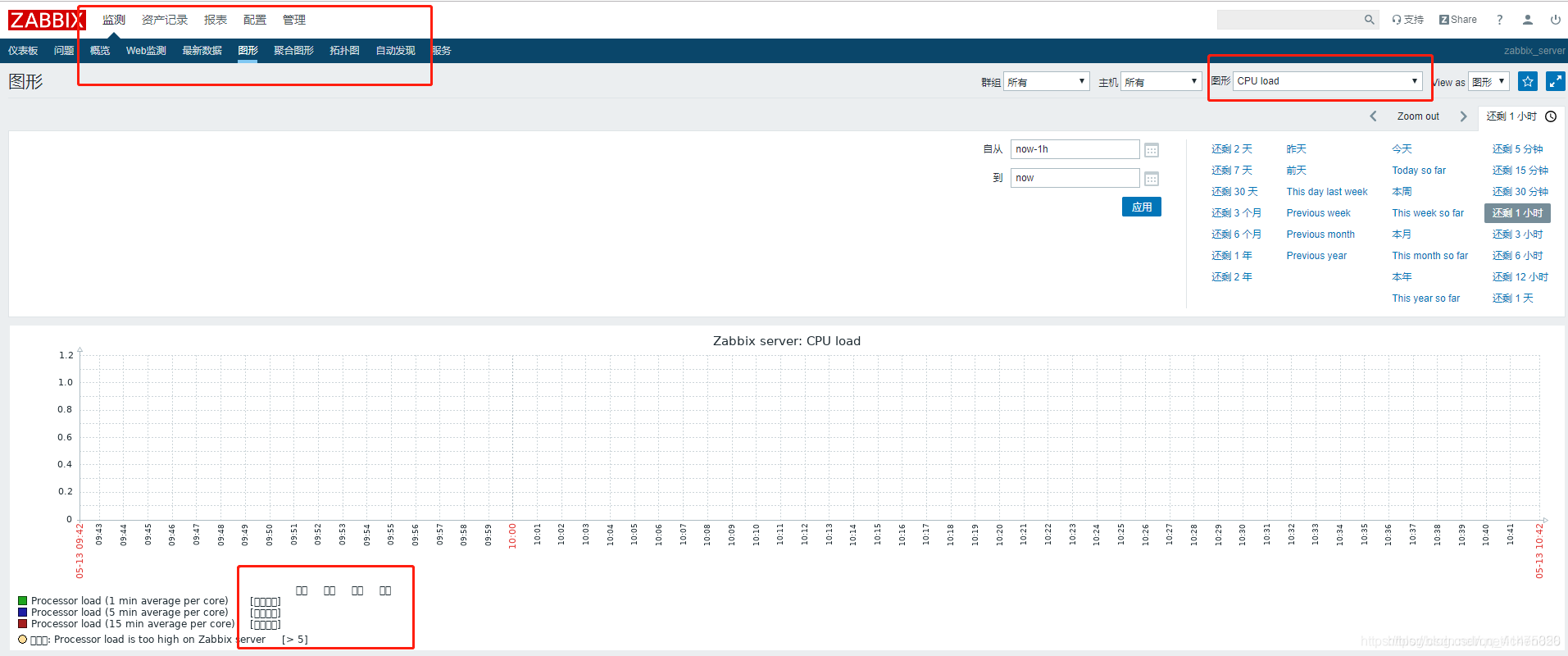
Task: Click the 到 now input field
Action: click(1075, 178)
